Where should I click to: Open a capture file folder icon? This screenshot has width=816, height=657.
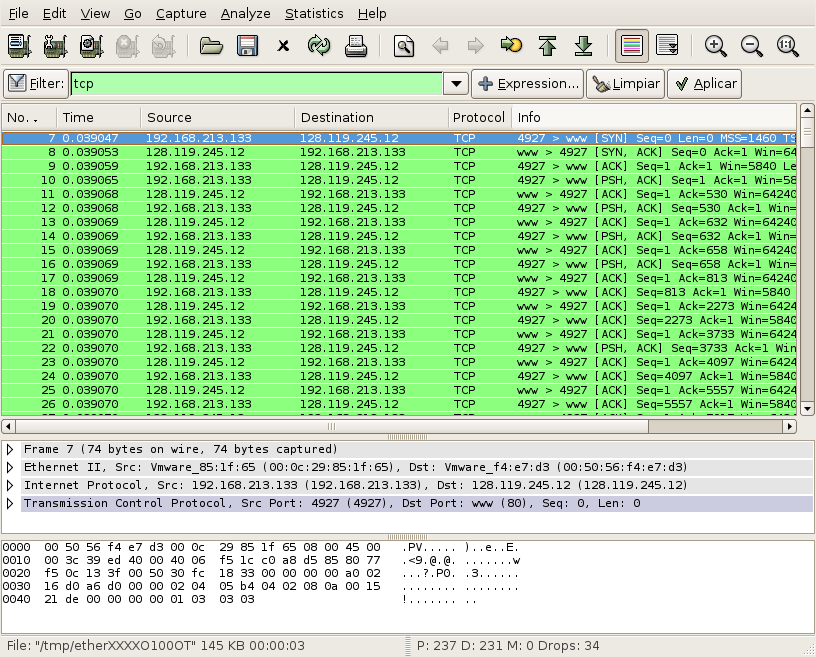(211, 46)
